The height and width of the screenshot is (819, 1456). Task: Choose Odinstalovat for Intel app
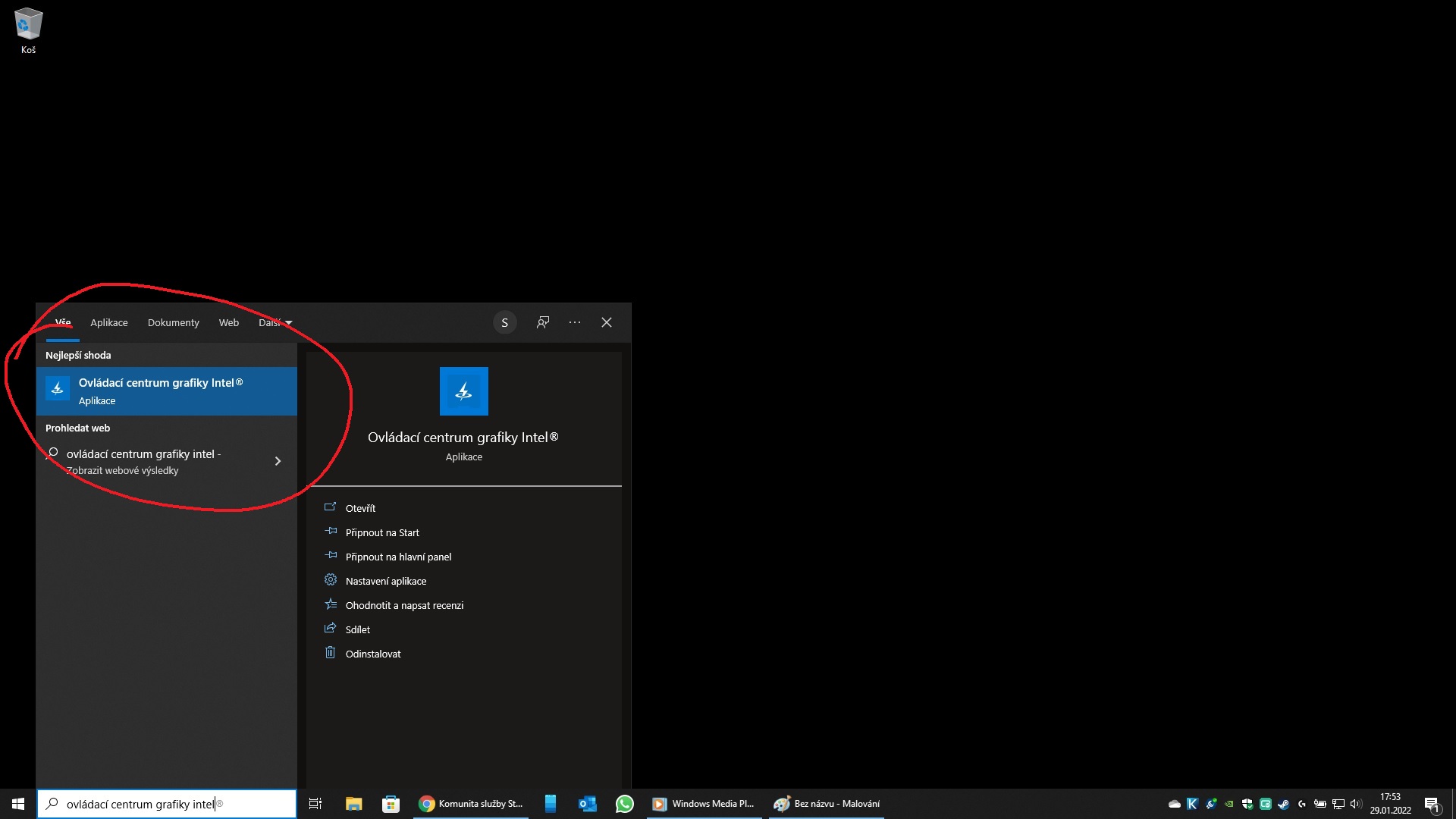pos(372,654)
